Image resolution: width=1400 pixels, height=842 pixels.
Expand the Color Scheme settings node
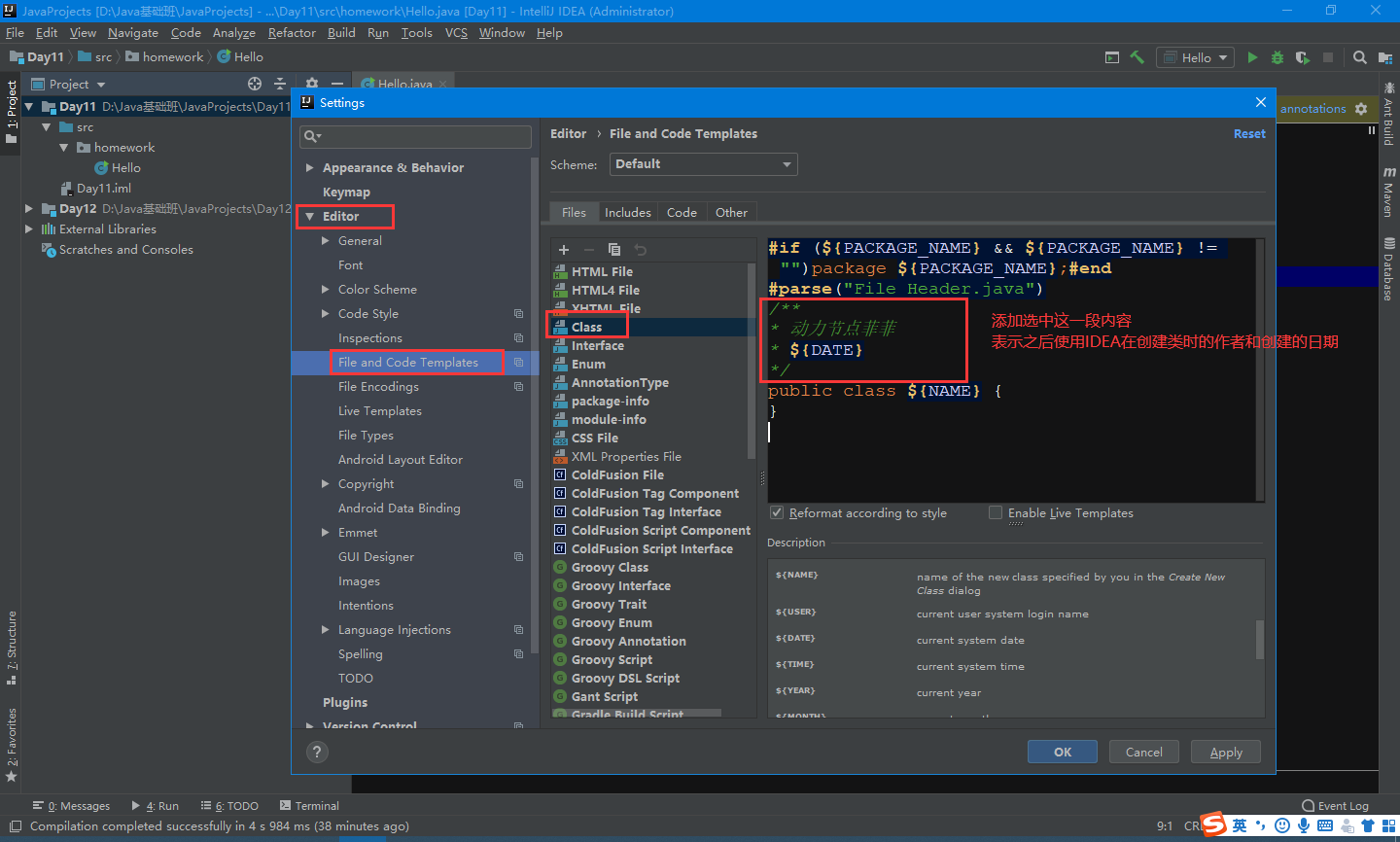pos(326,289)
